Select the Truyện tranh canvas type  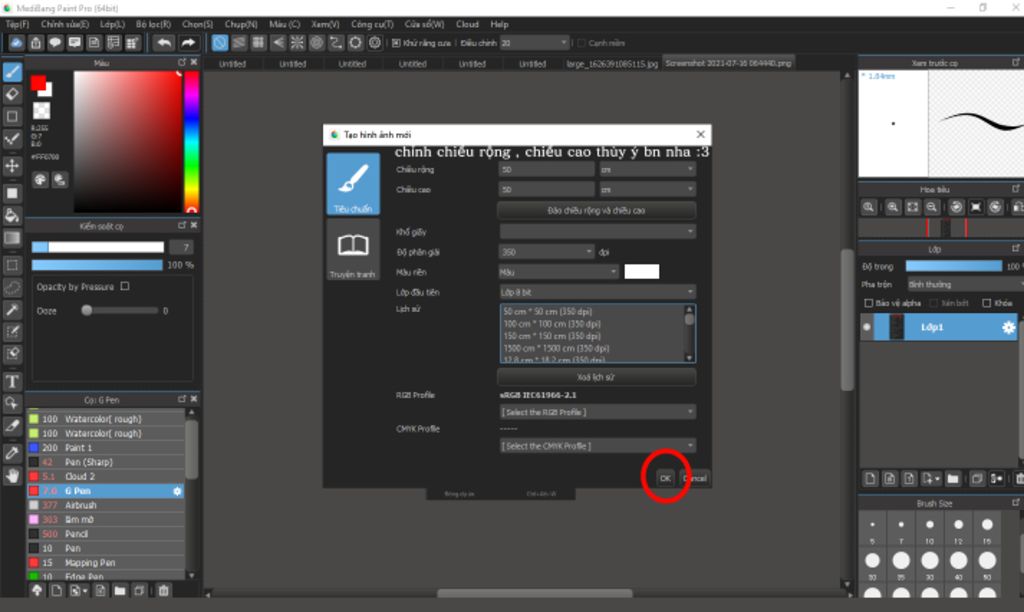[x=353, y=250]
